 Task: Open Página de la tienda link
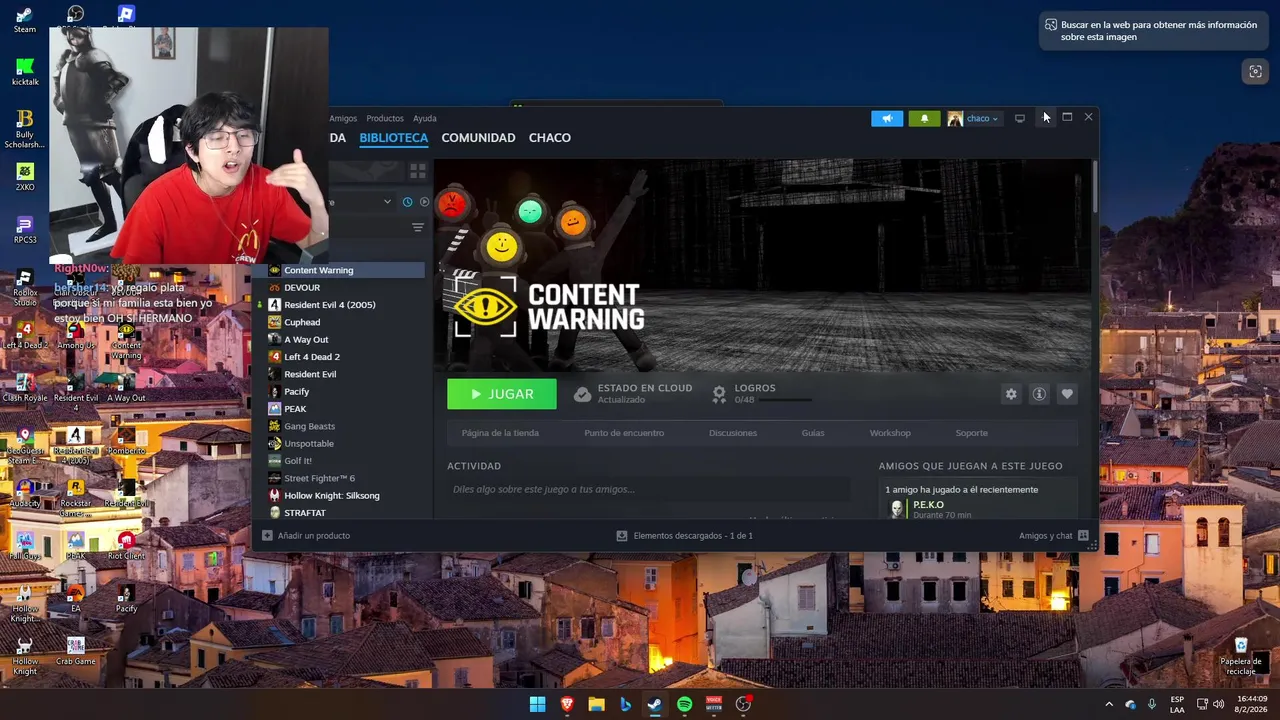[500, 433]
